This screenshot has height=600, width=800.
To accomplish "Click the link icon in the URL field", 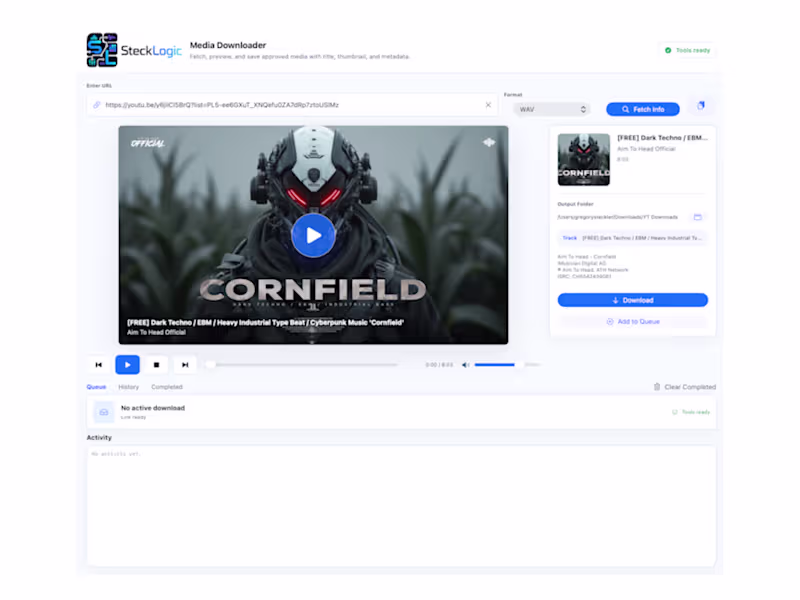I will [x=96, y=105].
